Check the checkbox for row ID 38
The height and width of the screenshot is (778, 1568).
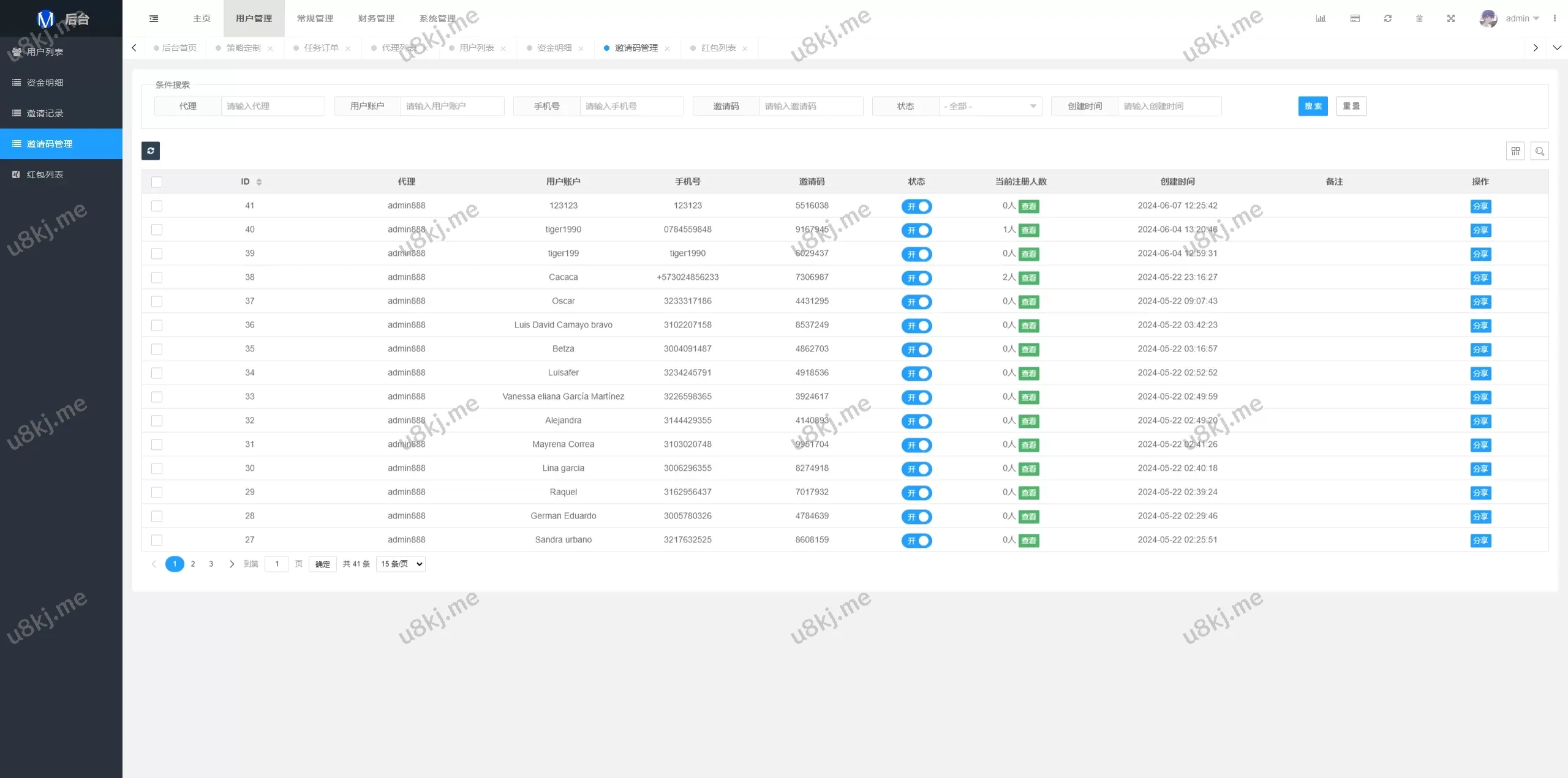[157, 277]
